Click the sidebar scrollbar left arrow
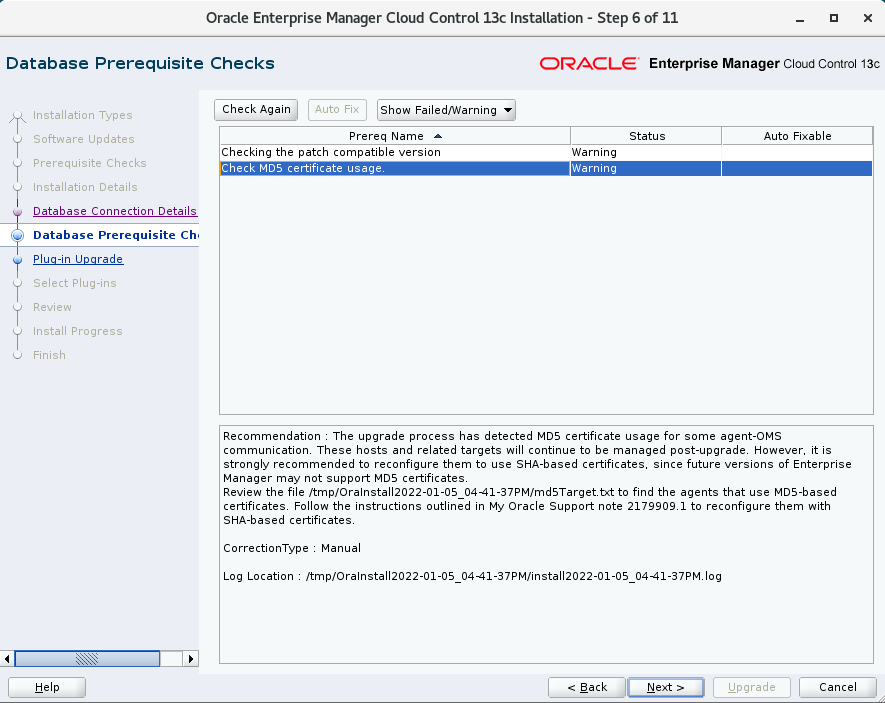The height and width of the screenshot is (703, 885). pyautogui.click(x=7, y=658)
